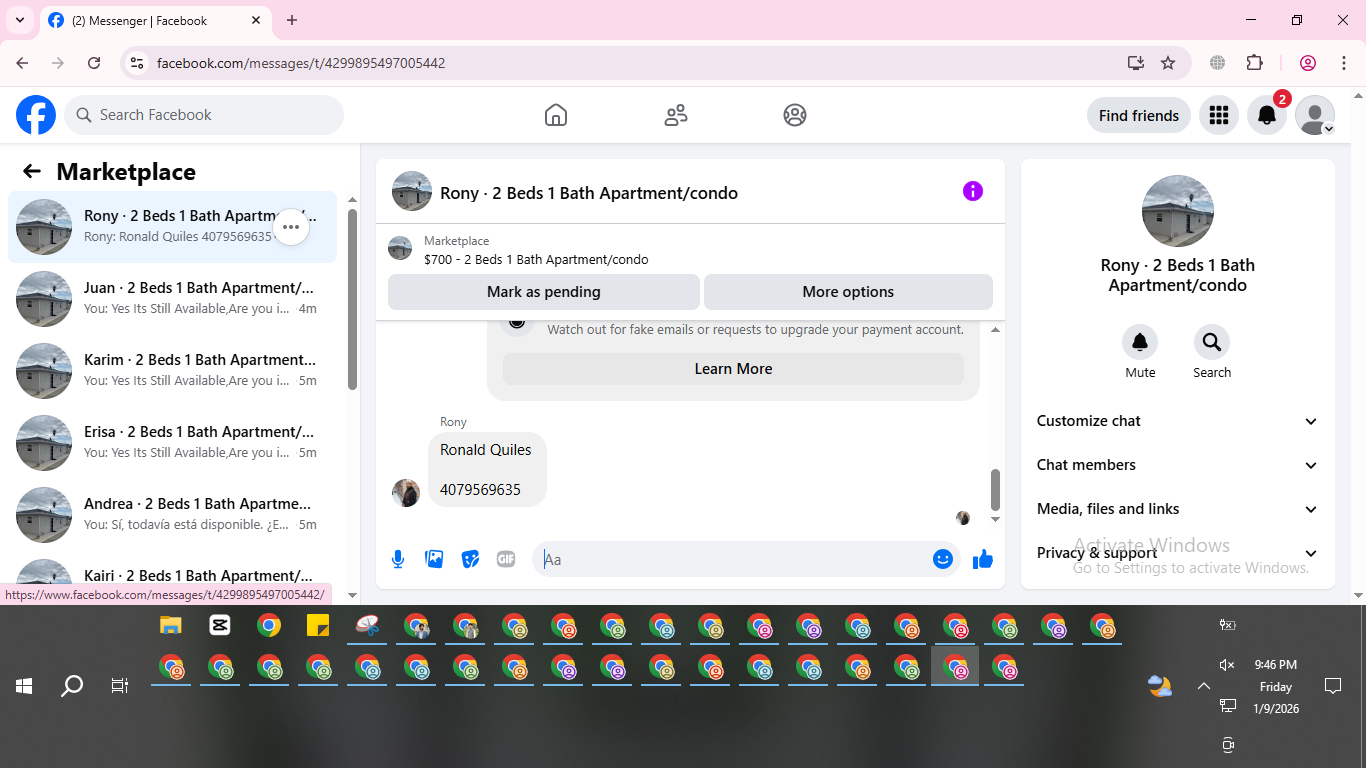Show hidden system tray icons
The width and height of the screenshot is (1366, 768).
[1204, 686]
